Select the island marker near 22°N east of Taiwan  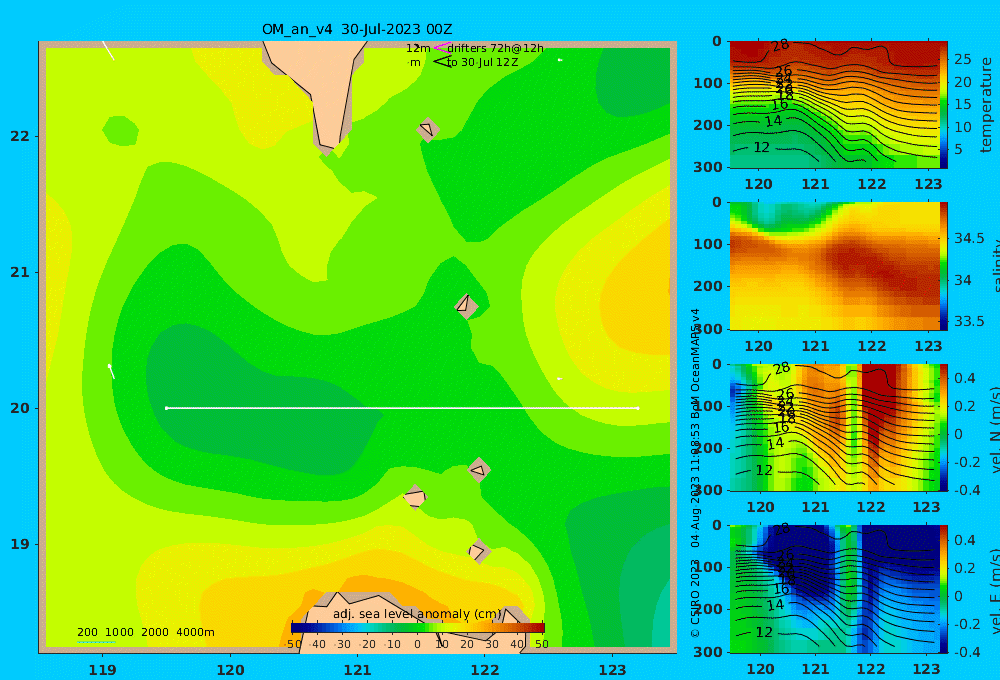tap(428, 129)
